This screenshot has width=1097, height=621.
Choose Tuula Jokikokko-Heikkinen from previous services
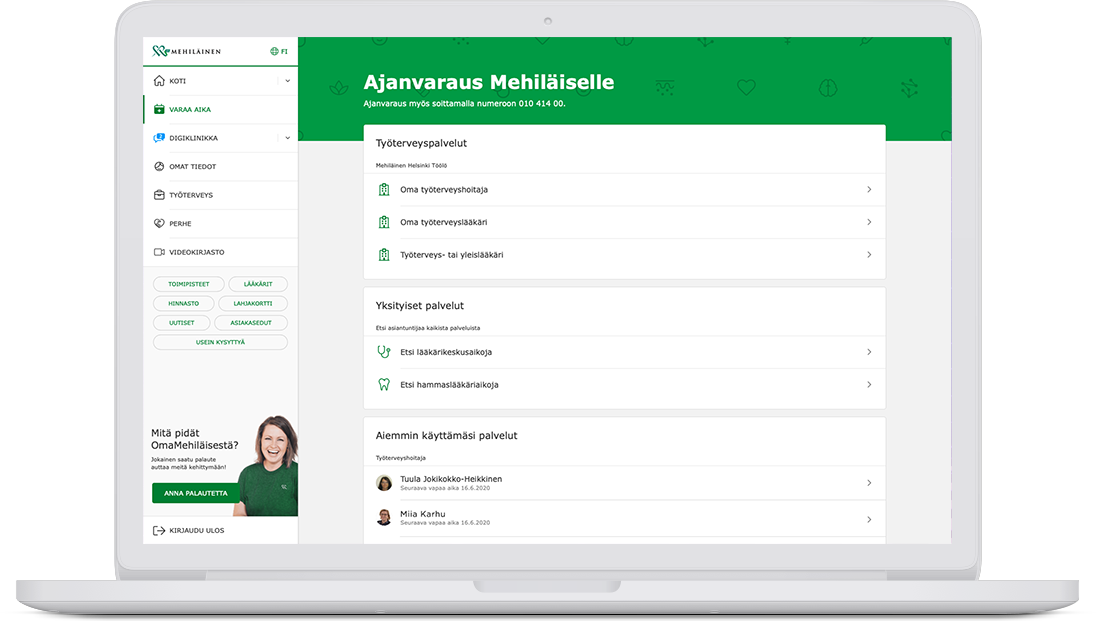624,483
